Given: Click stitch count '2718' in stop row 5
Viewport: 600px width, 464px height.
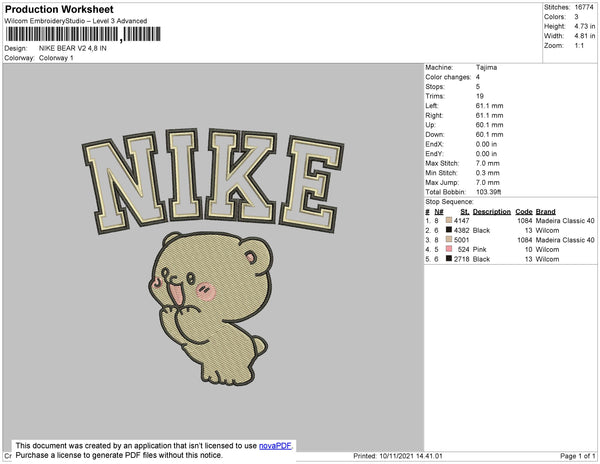Looking at the screenshot, I should coord(461,259).
